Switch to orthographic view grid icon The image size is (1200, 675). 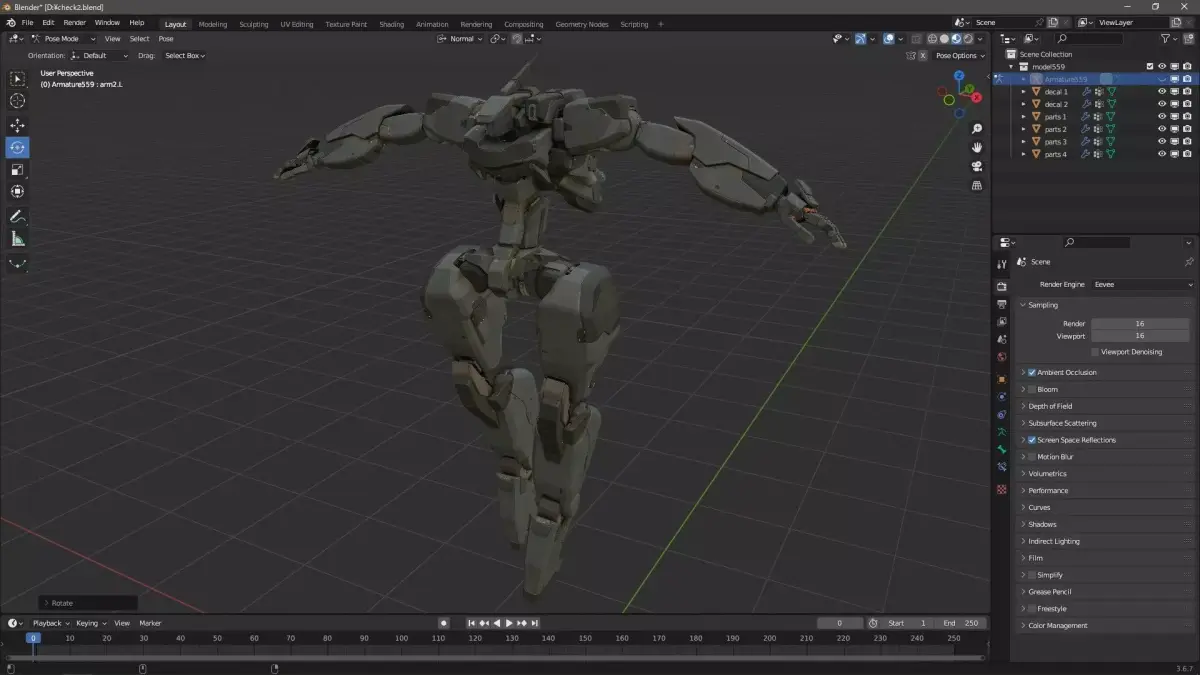pos(977,185)
